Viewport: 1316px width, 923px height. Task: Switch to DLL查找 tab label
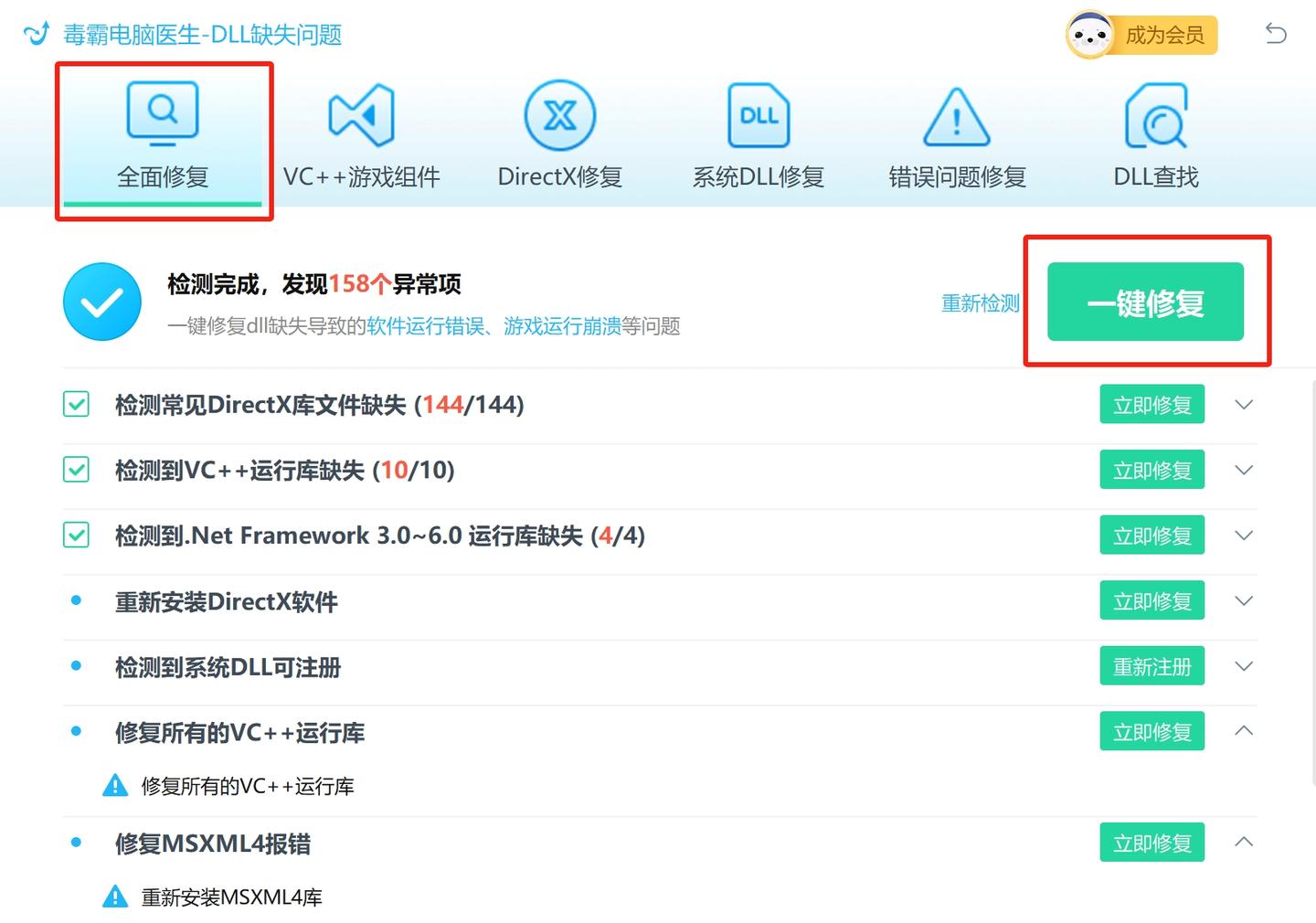pyautogui.click(x=1156, y=176)
